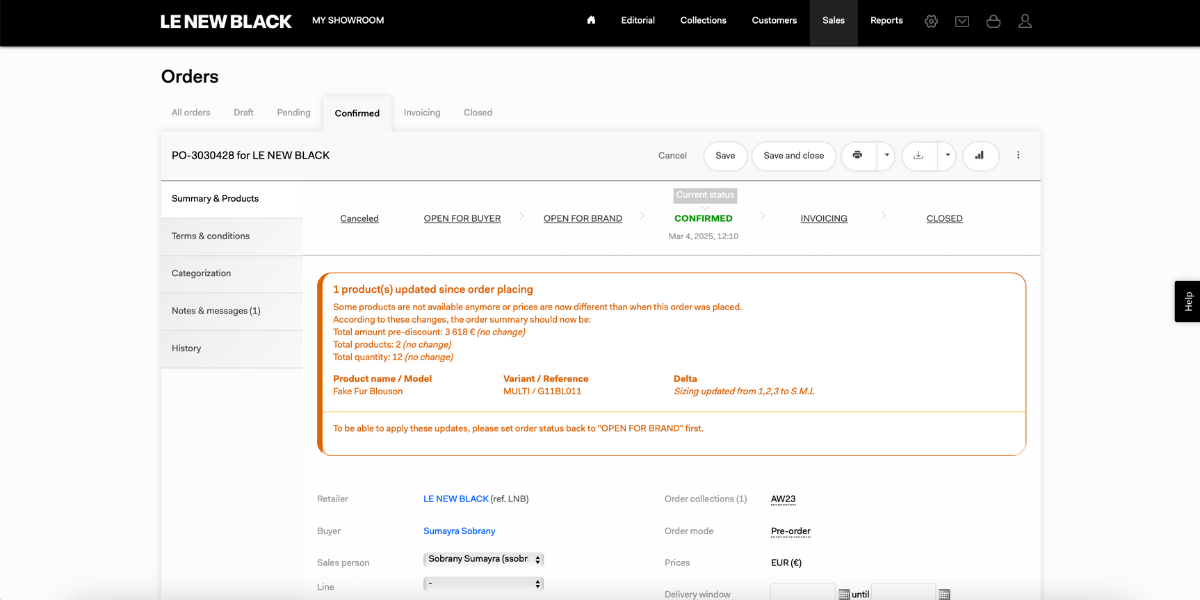The image size is (1200, 600).
Task: Open the Sales person select box
Action: [484, 559]
